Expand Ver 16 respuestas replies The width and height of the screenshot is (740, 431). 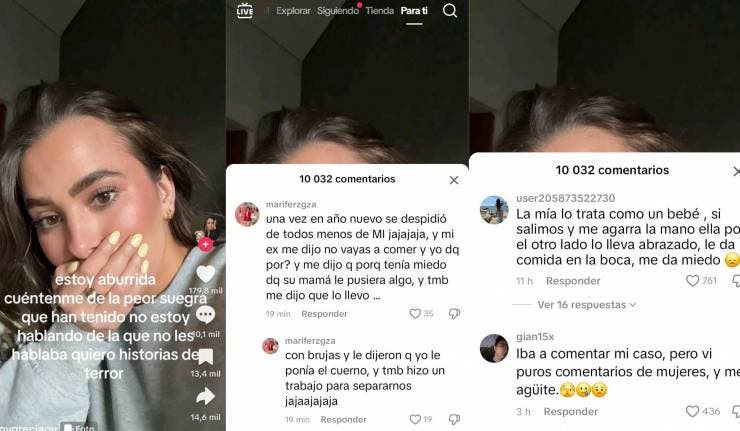(x=587, y=305)
